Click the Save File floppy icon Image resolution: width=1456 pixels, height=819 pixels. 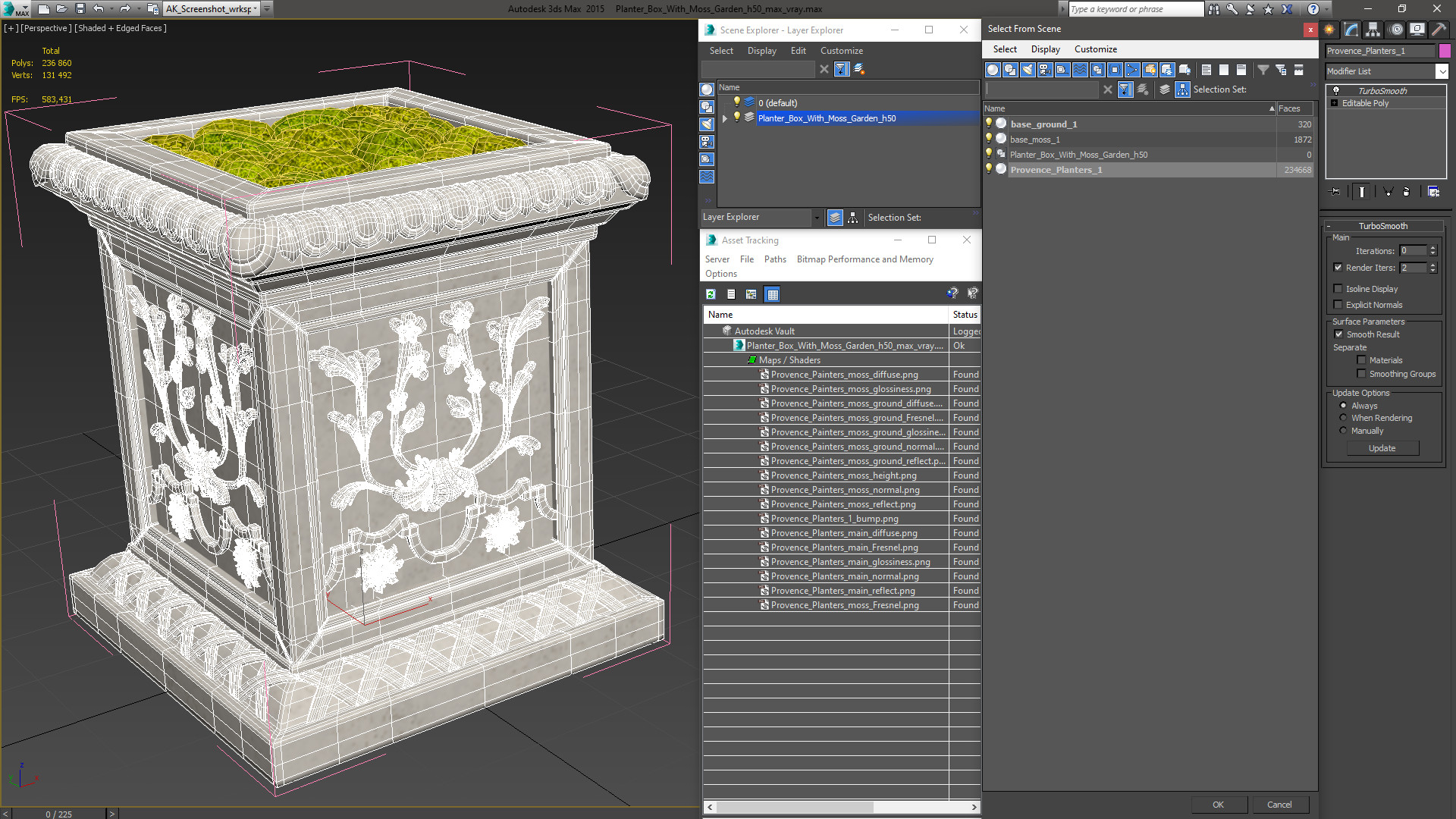pos(80,9)
